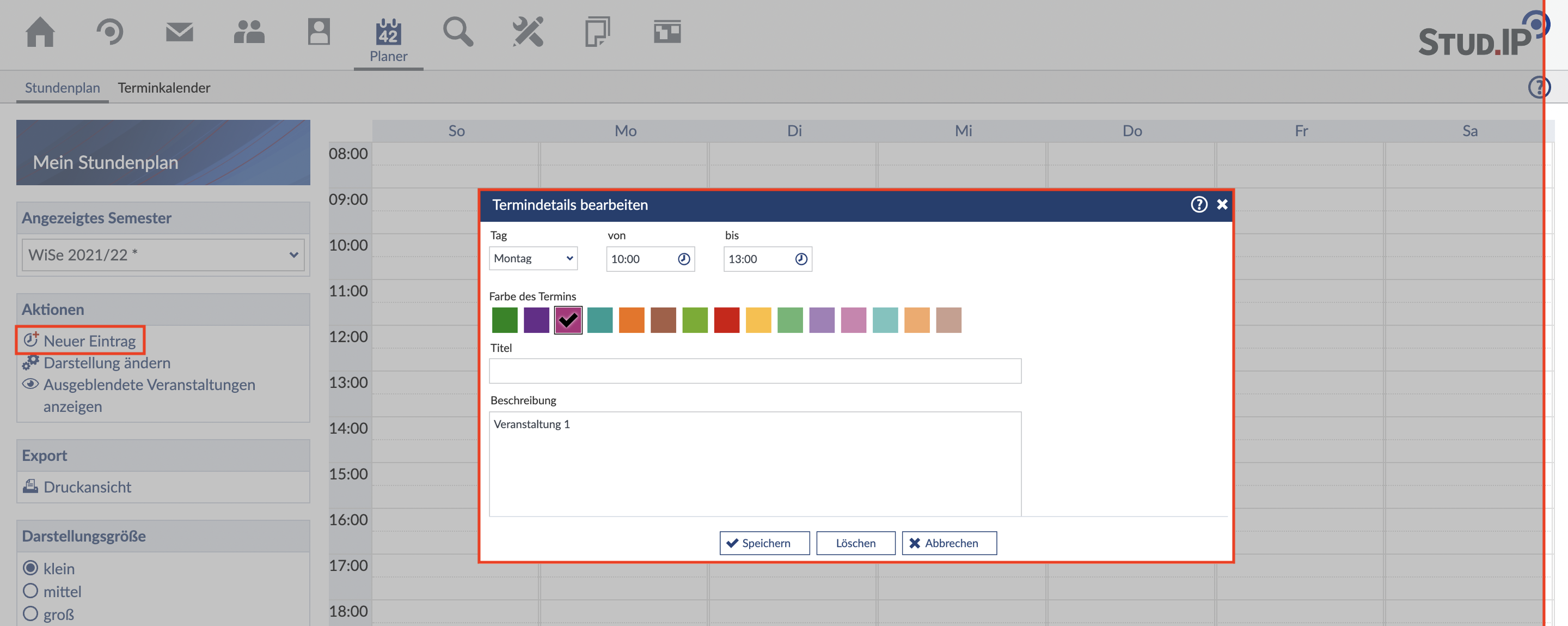
Task: Click the help question mark in dialog header
Action: (1198, 205)
